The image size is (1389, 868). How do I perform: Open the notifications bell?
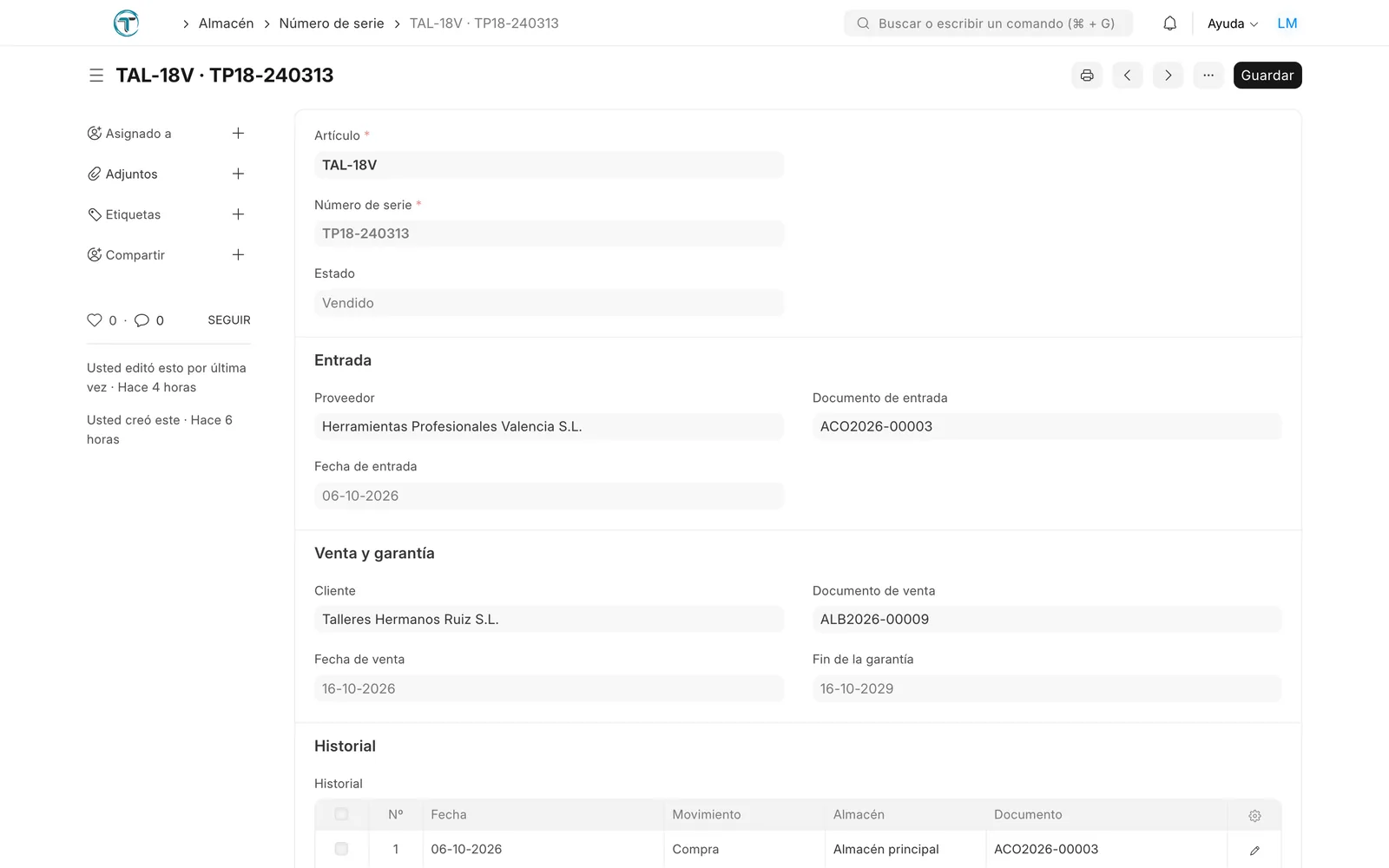coord(1170,23)
